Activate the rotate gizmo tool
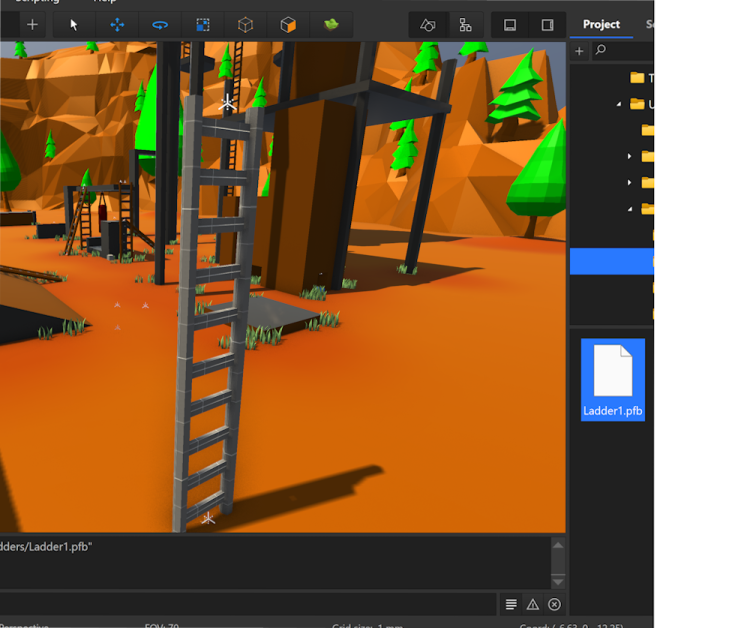The height and width of the screenshot is (628, 750). [x=160, y=25]
